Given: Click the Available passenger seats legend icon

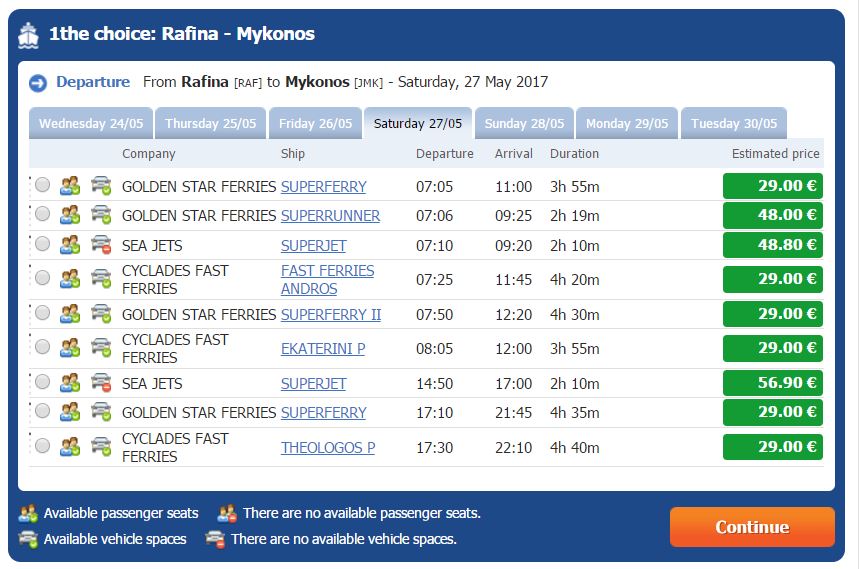Looking at the screenshot, I should click(x=28, y=514).
